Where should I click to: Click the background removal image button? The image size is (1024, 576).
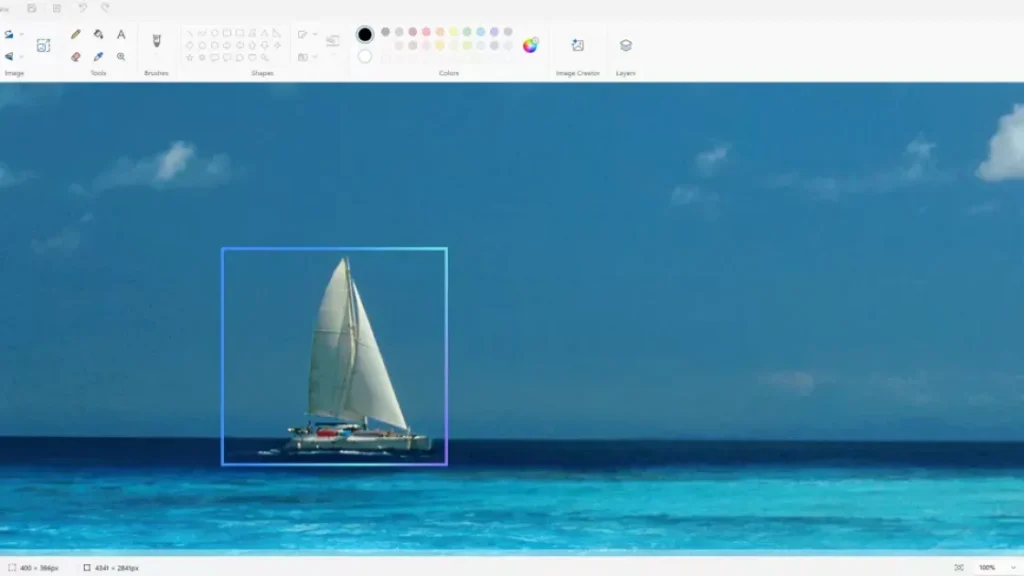click(43, 45)
